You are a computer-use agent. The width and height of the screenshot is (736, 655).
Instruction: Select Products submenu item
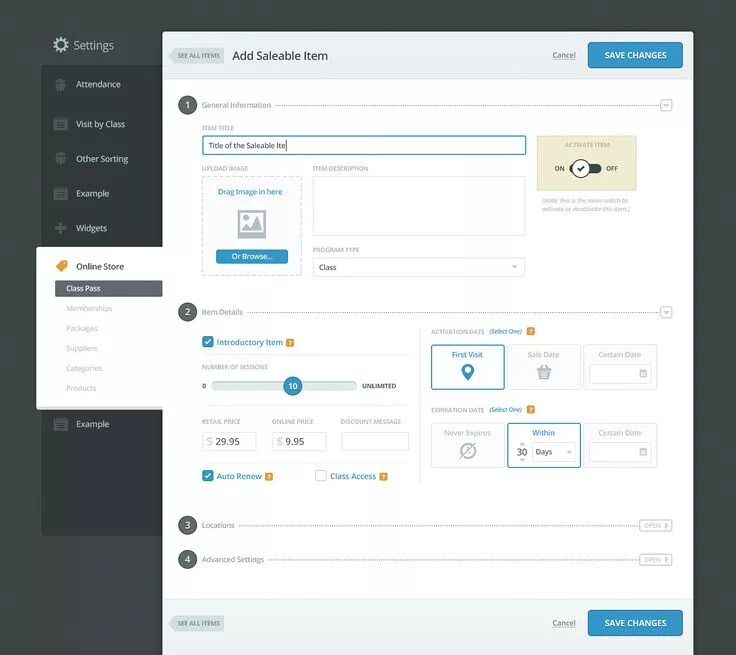(x=81, y=388)
